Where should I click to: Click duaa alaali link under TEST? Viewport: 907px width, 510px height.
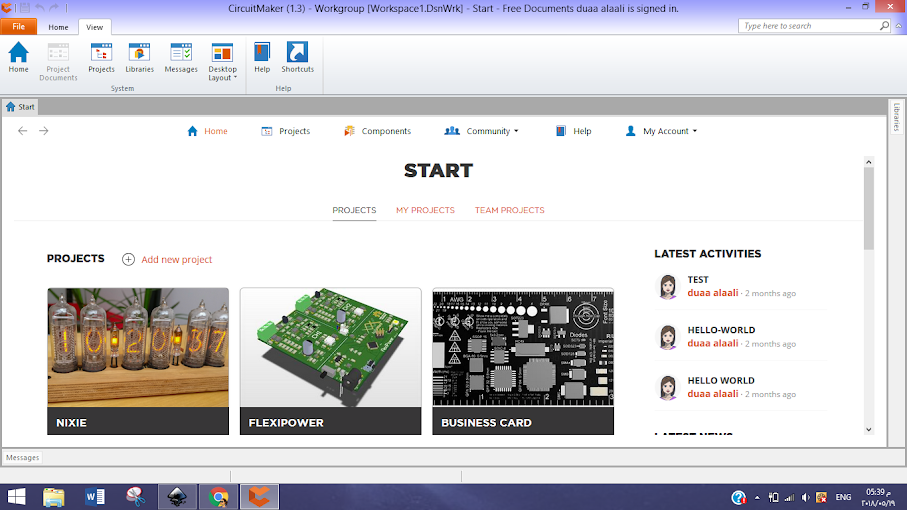(x=713, y=293)
